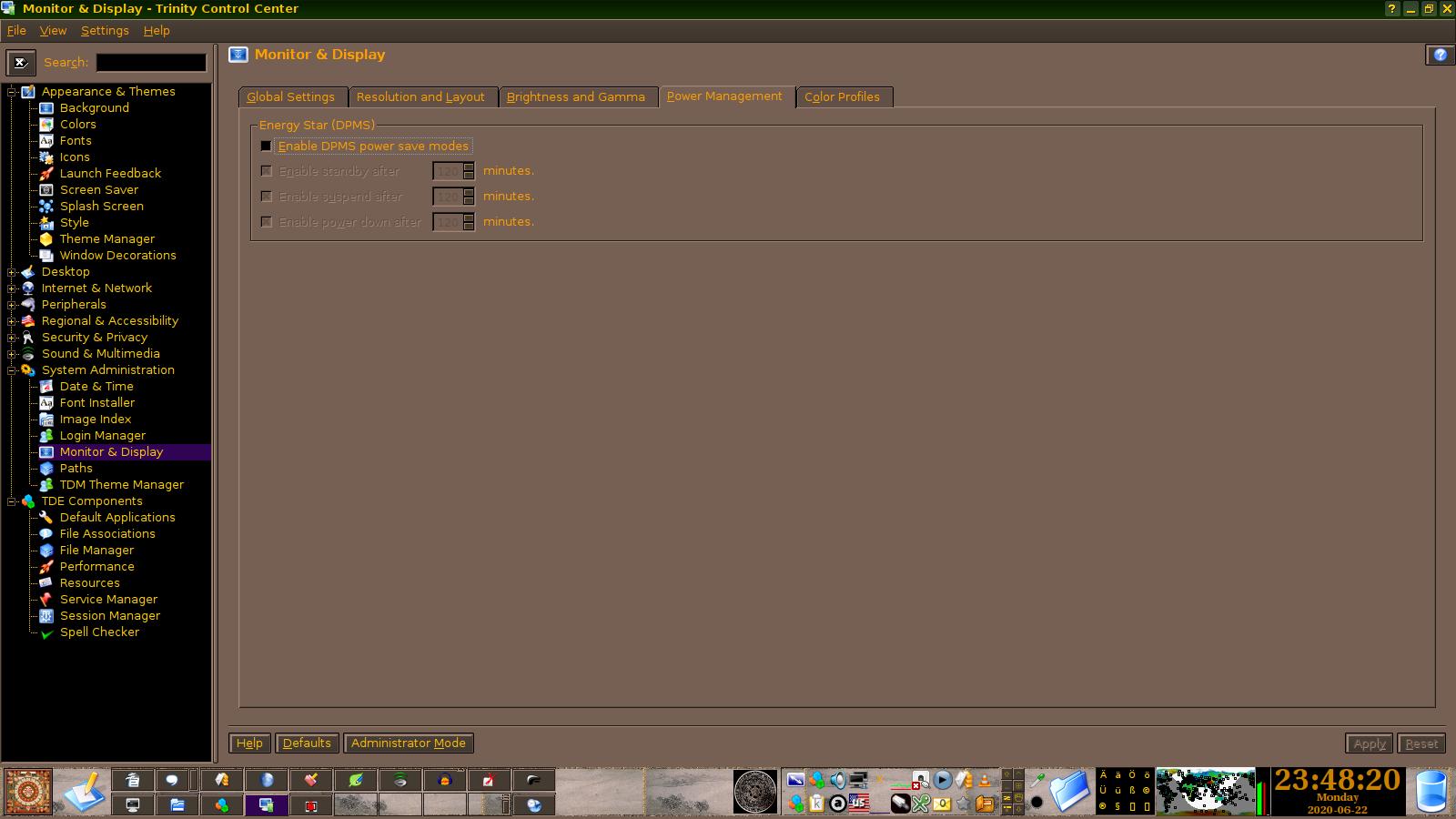Image resolution: width=1456 pixels, height=819 pixels.
Task: Toggle Enable suspend after checkbox
Action: 267,197
